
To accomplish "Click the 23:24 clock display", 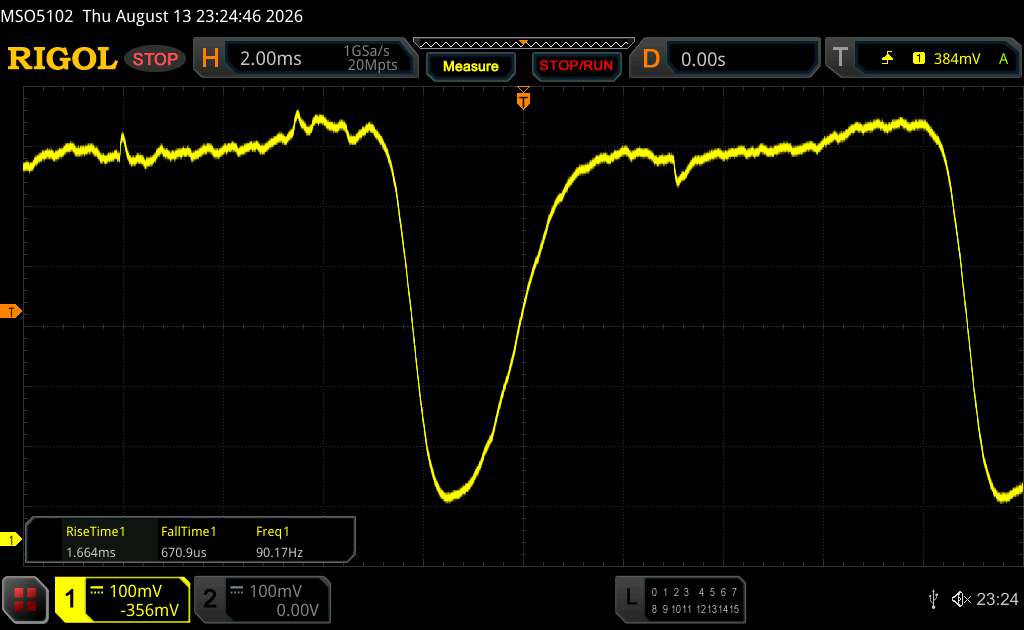I will 997,599.
